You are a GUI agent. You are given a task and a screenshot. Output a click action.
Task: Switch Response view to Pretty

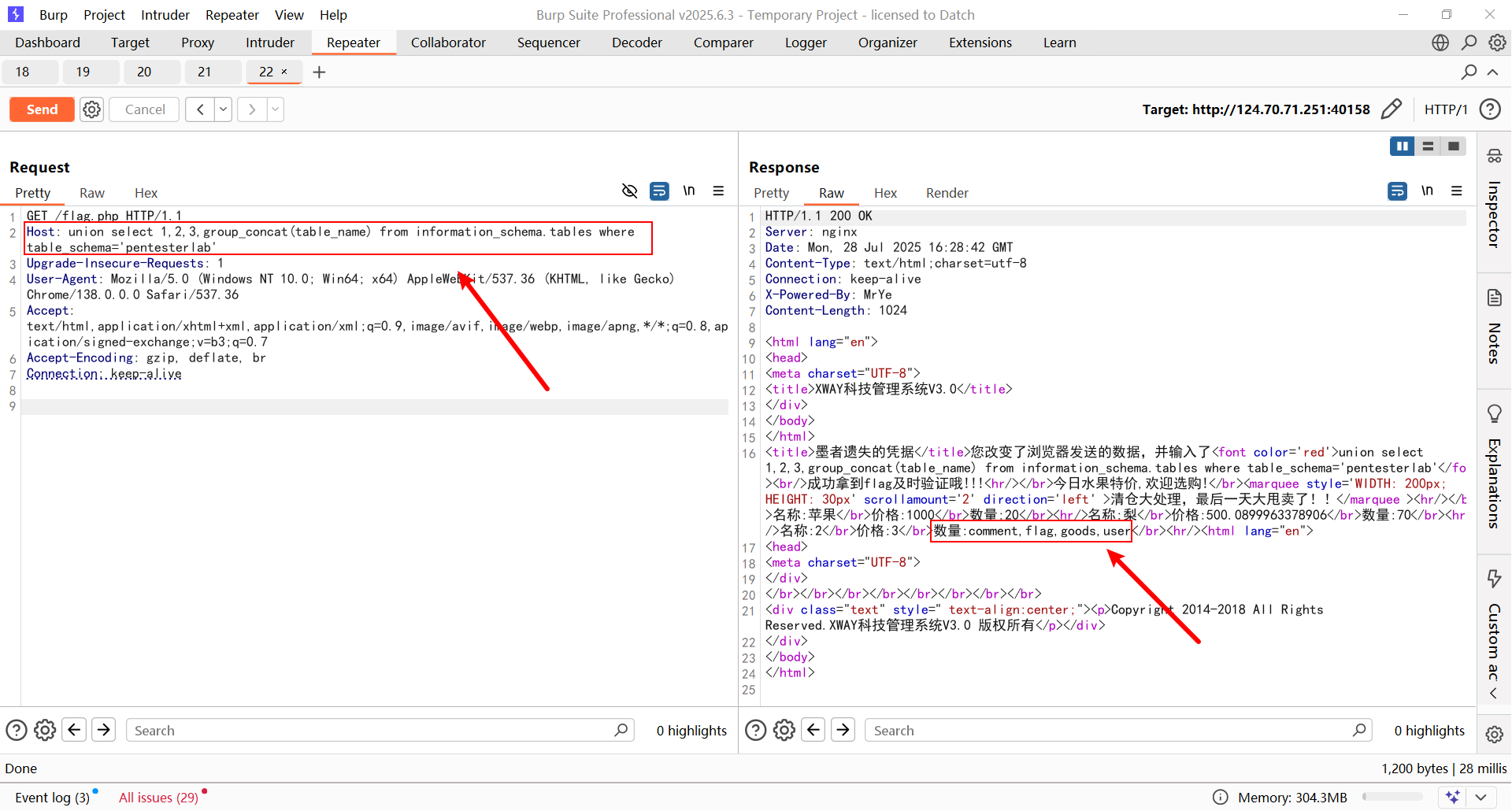tap(771, 193)
